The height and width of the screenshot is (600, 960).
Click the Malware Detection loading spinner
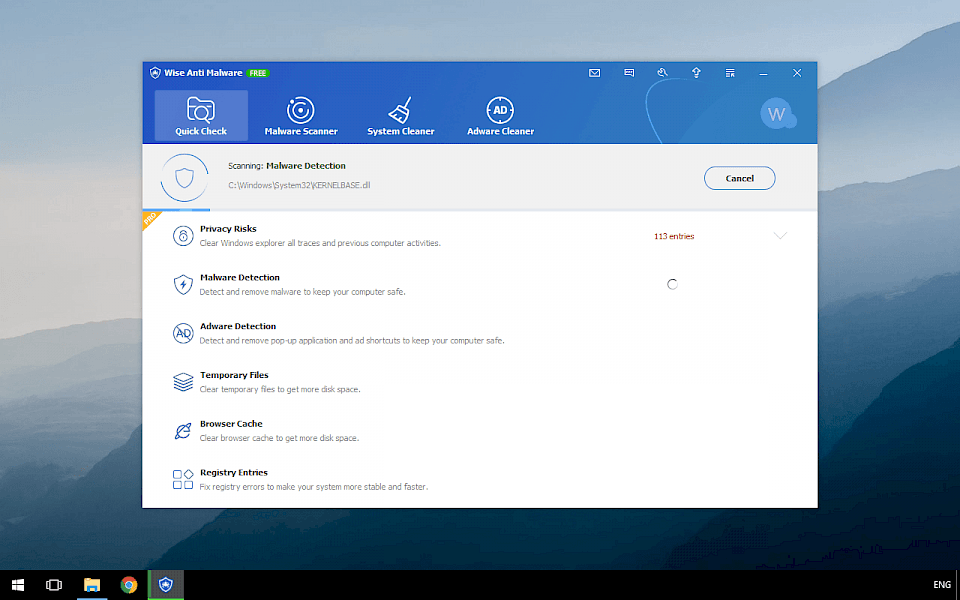[x=672, y=284]
